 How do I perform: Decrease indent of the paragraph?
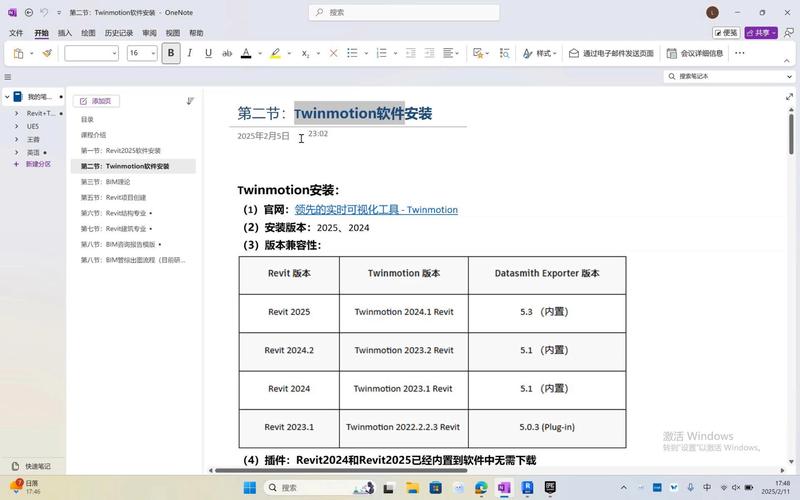tap(410, 53)
